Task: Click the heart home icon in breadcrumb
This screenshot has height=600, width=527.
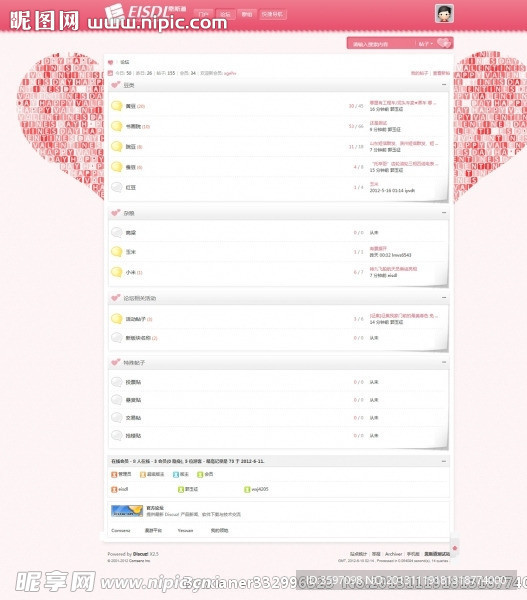Action: tap(111, 62)
